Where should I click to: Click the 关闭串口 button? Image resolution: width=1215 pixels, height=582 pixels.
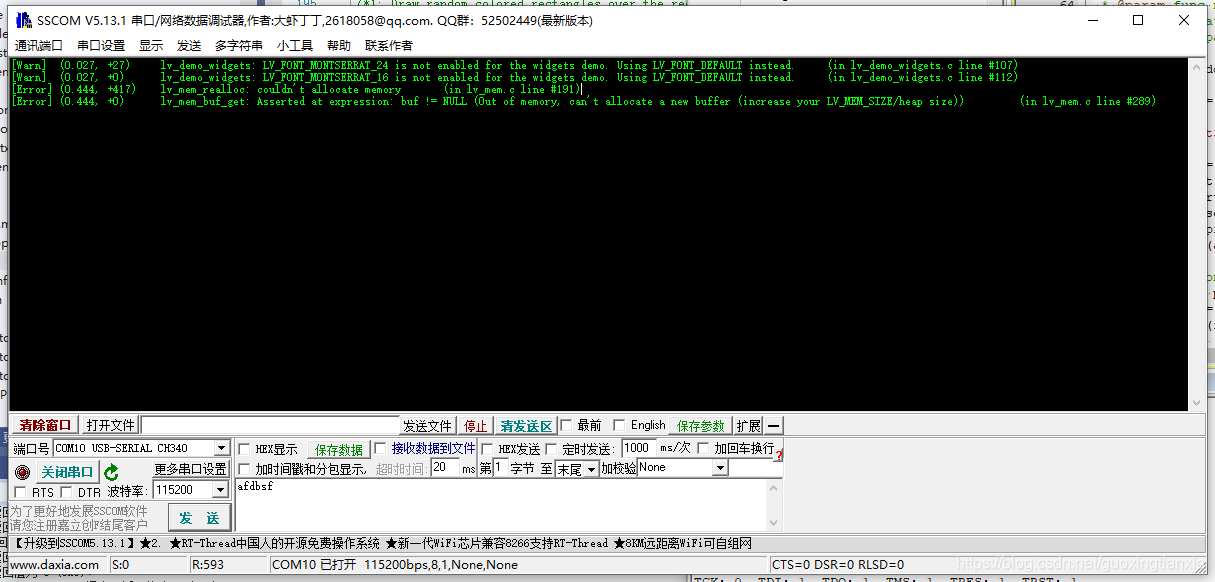(67, 472)
